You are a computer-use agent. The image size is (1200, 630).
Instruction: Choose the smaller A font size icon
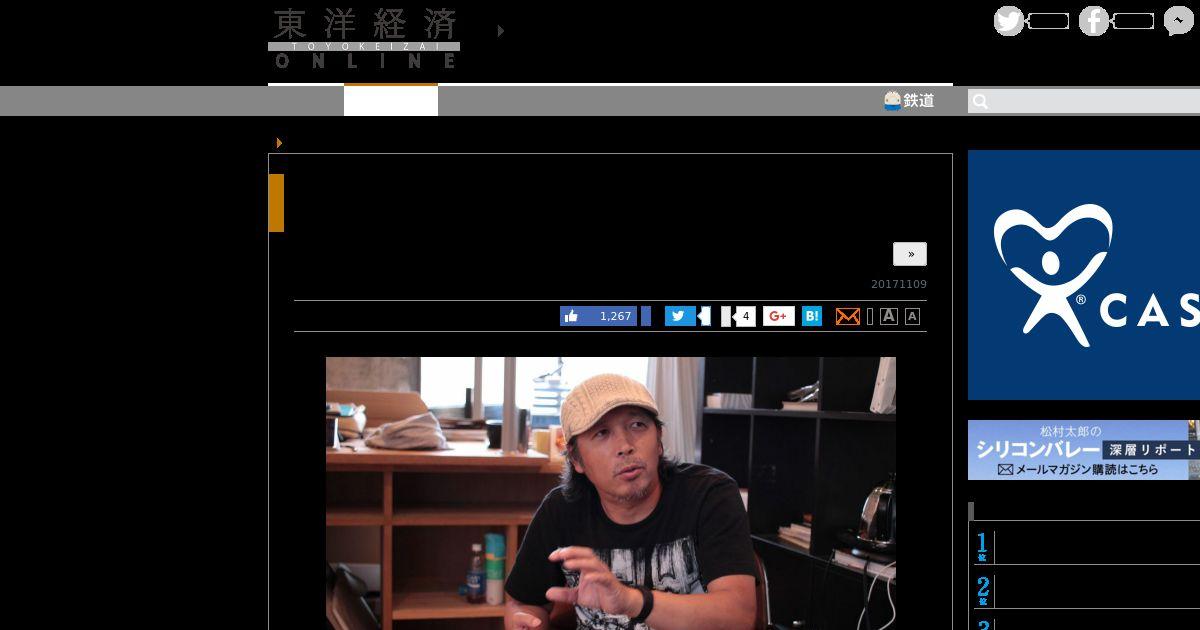click(x=912, y=316)
